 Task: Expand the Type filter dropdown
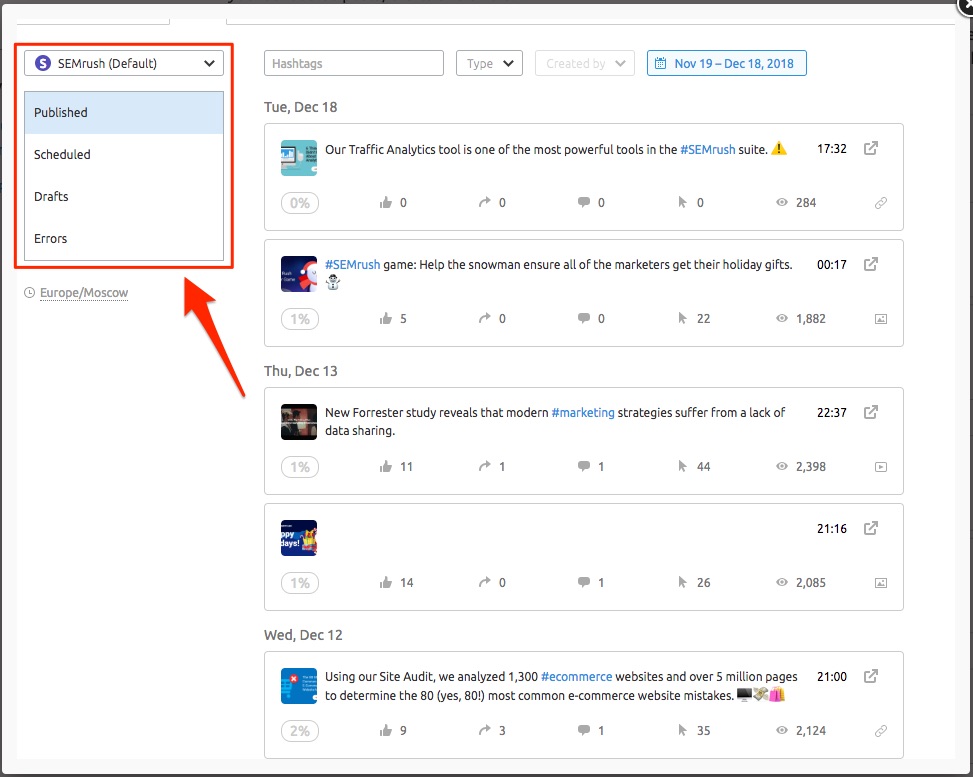pos(489,63)
